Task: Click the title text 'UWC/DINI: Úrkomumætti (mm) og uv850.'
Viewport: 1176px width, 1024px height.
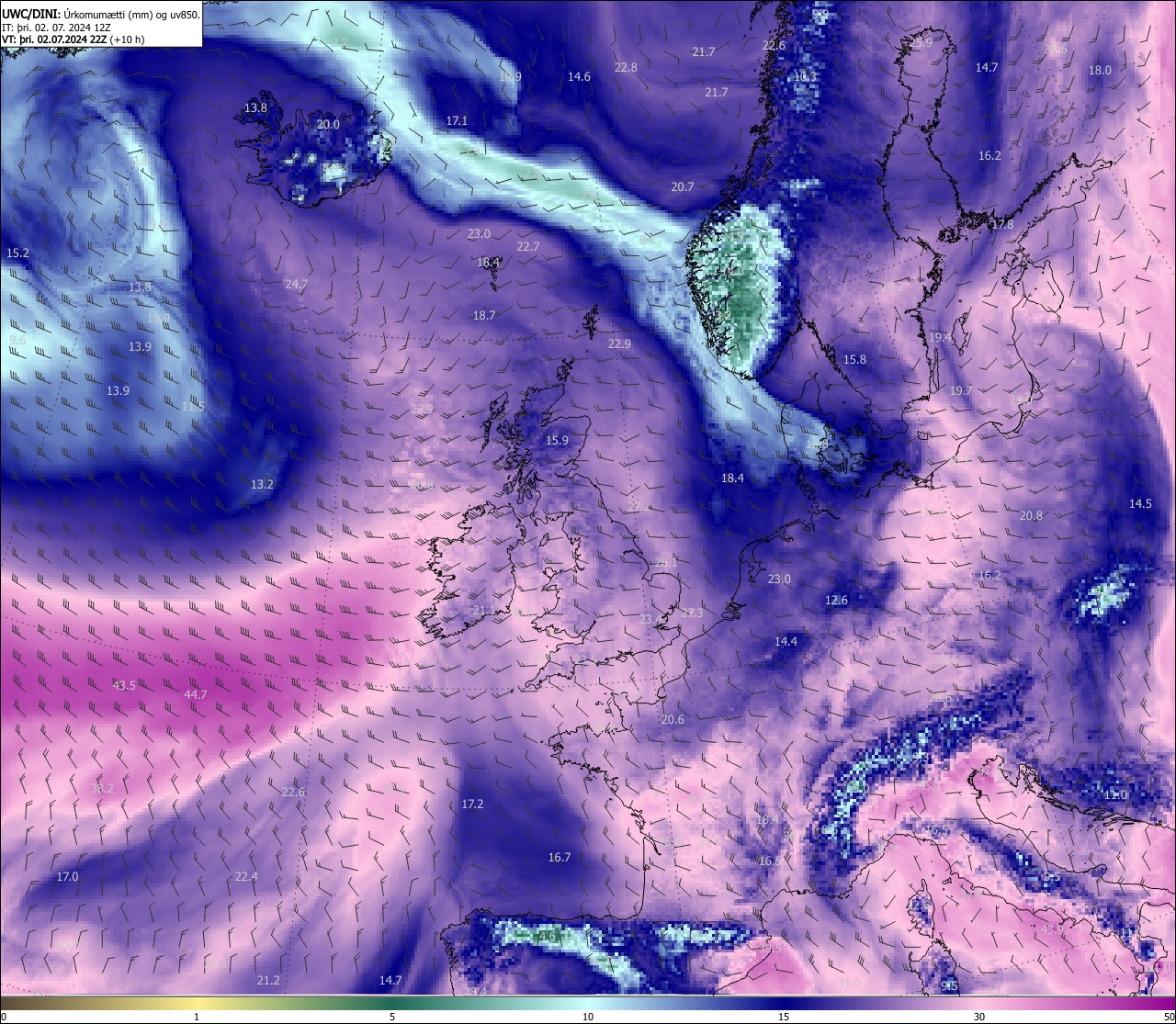Action: [101, 15]
